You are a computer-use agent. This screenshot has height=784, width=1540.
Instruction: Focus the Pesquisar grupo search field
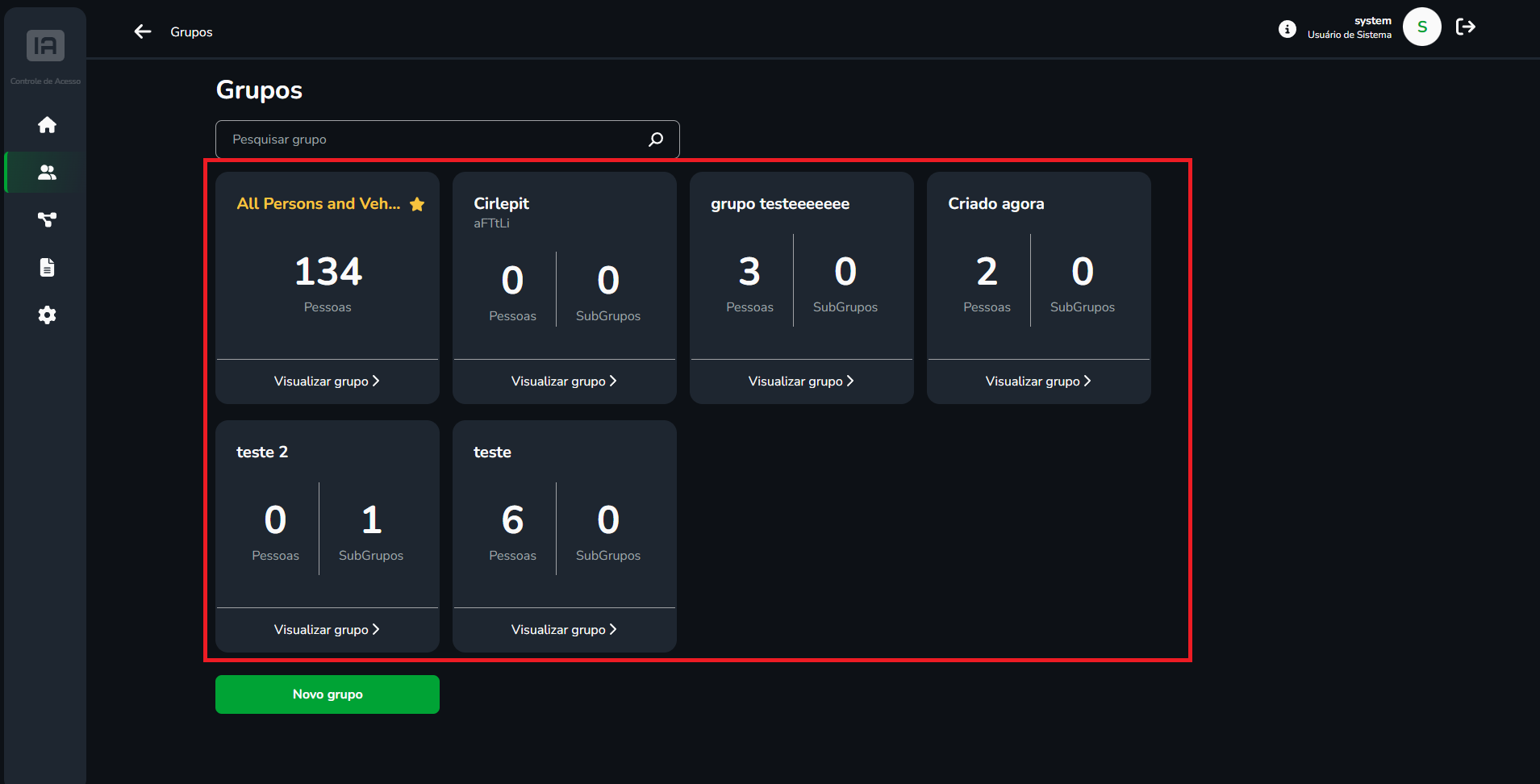click(447, 140)
